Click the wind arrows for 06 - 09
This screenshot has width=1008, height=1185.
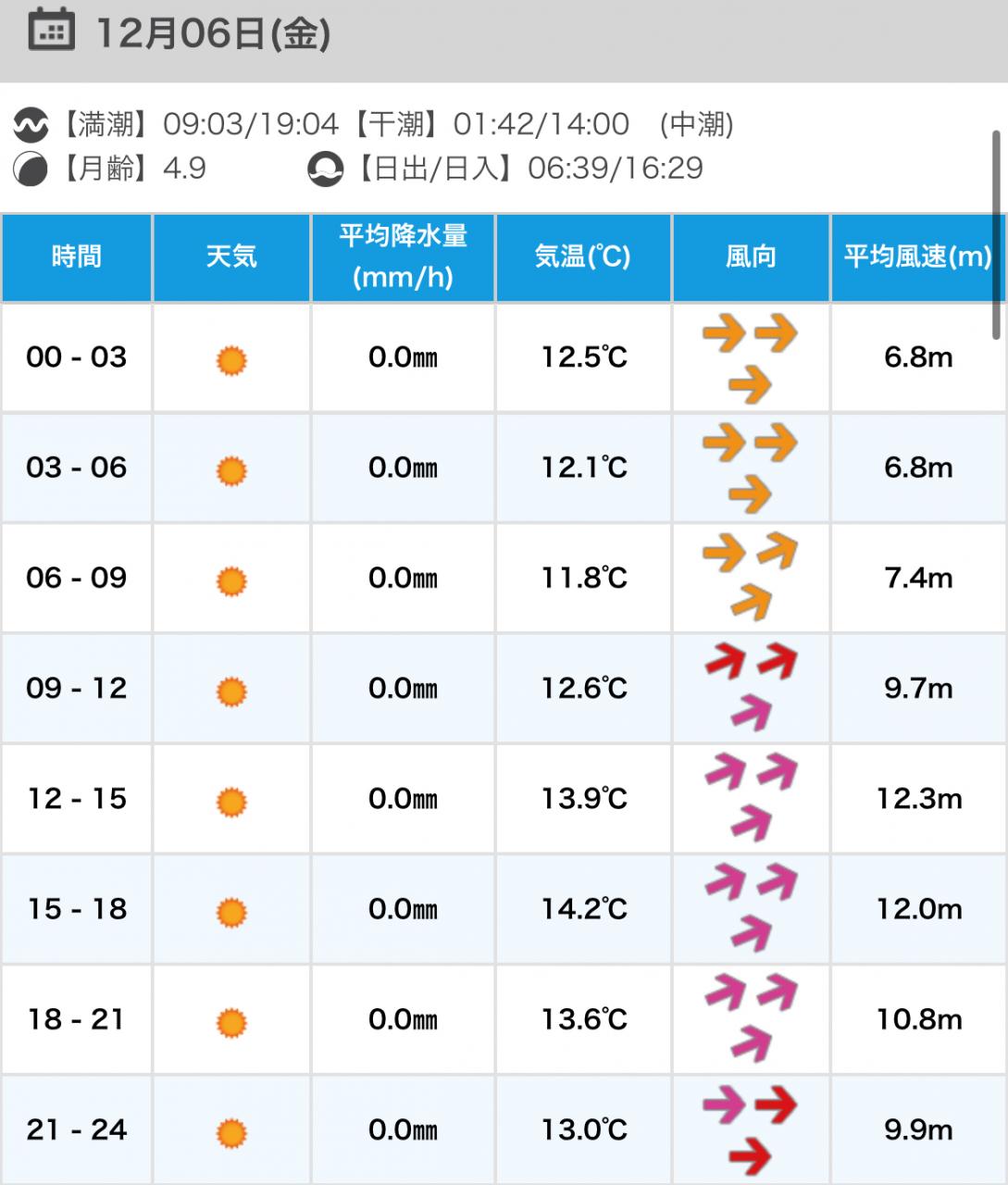[751, 577]
